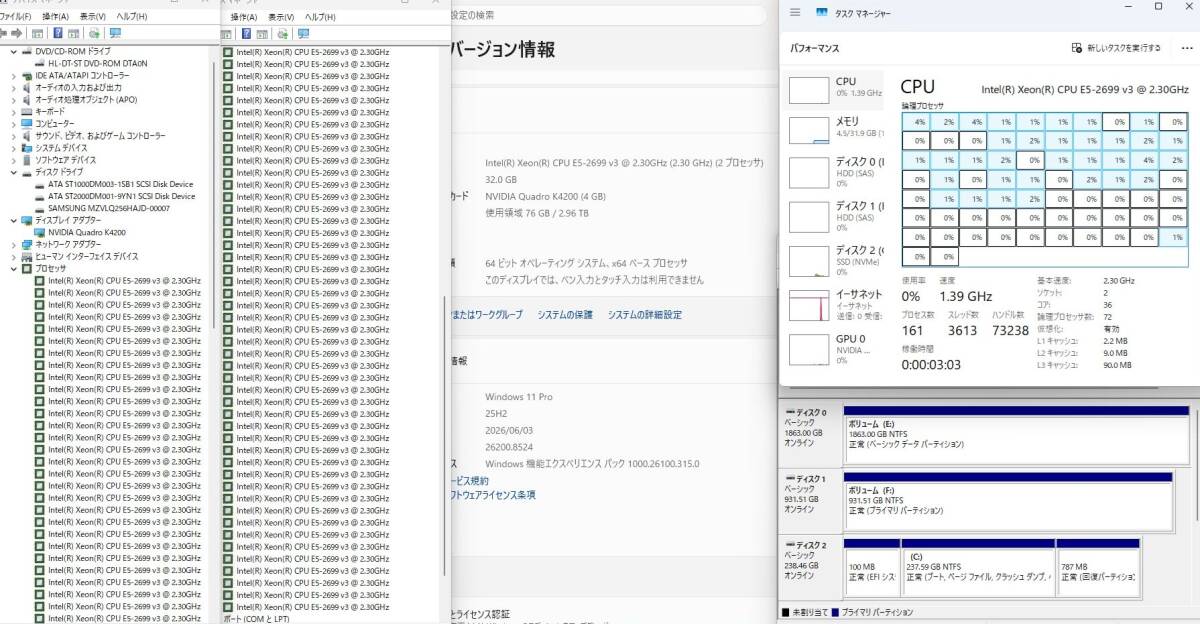The width and height of the screenshot is (1200, 624).
Task: Click the scan for hardware changes monitor icon in tree-view Device Manager
Action: coord(115,33)
